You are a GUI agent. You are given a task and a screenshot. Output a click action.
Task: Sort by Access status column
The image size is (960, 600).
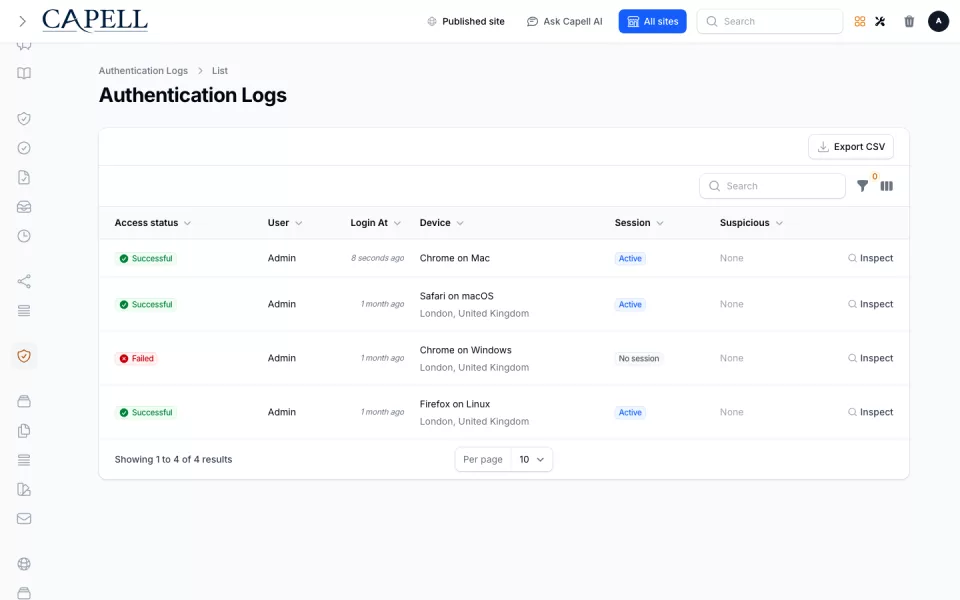[152, 223]
